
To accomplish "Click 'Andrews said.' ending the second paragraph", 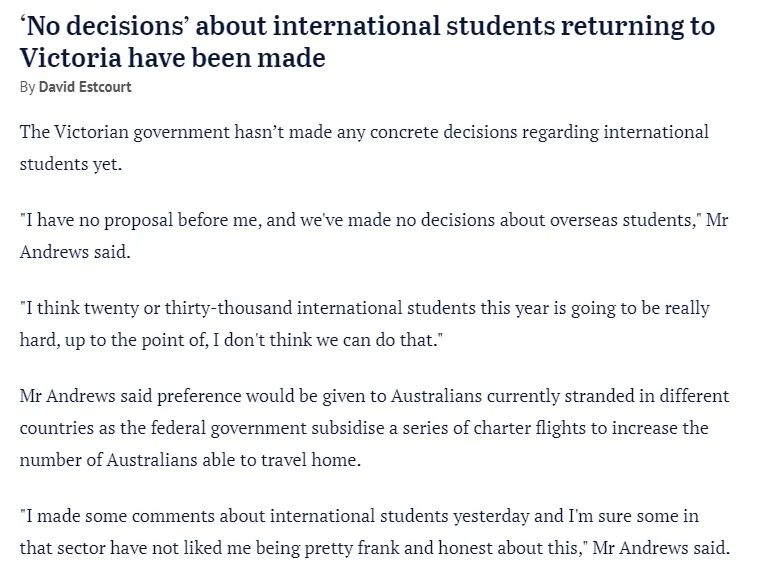I will coord(75,252).
